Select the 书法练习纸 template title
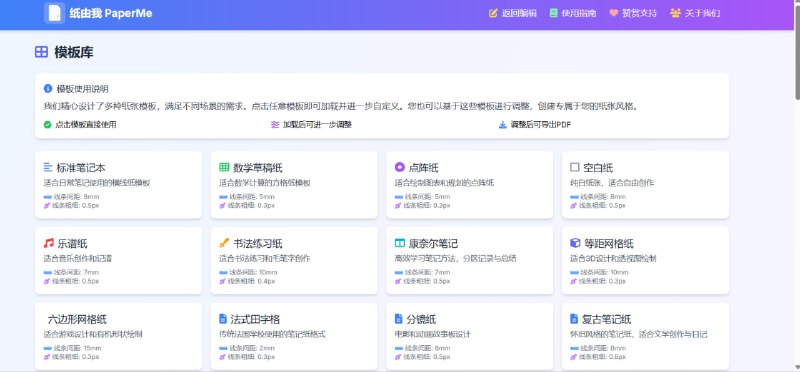 tap(258, 243)
